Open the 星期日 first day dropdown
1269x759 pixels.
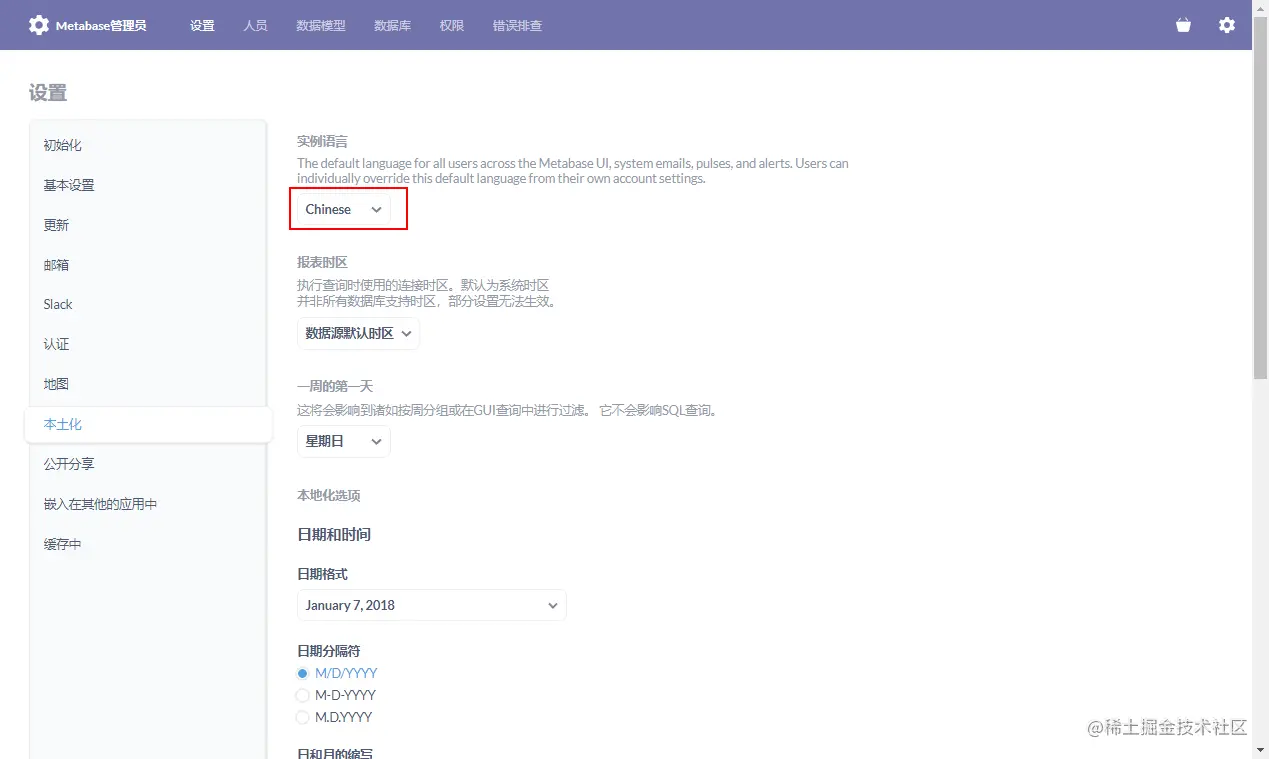[x=344, y=441]
